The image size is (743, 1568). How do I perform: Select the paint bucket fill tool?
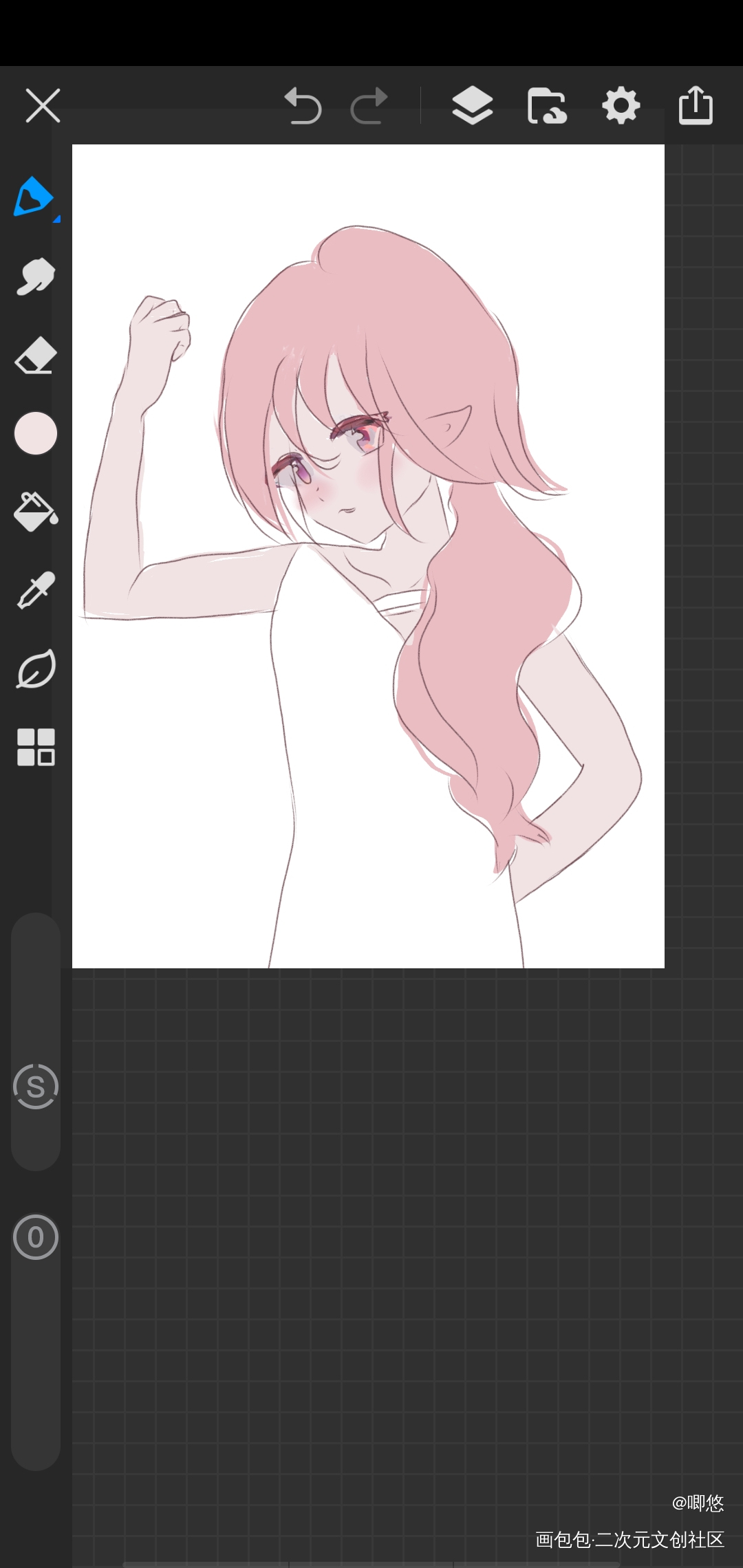coord(36,512)
